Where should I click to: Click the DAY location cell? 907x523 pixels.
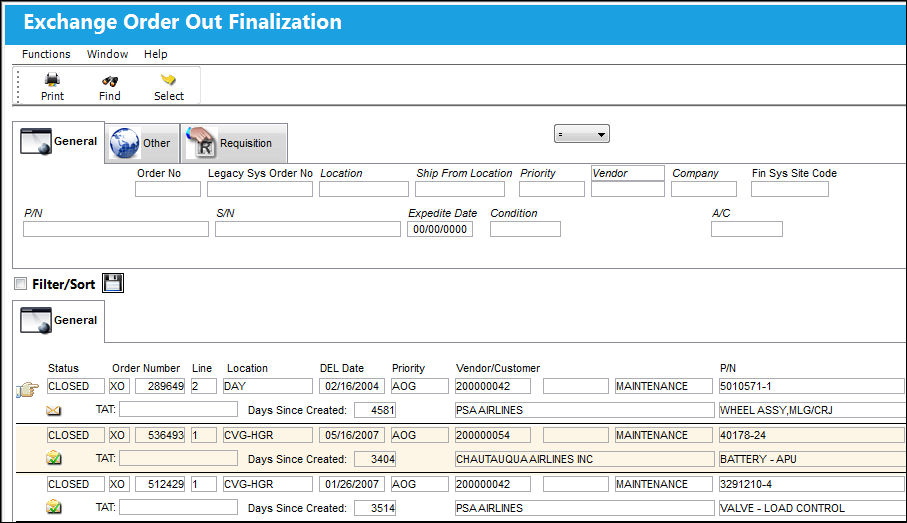coord(268,386)
